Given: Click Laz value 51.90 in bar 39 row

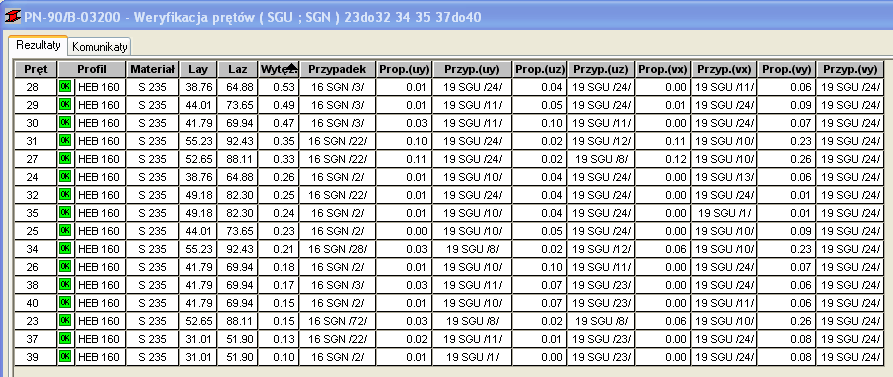Looking at the screenshot, I should pos(238,356).
